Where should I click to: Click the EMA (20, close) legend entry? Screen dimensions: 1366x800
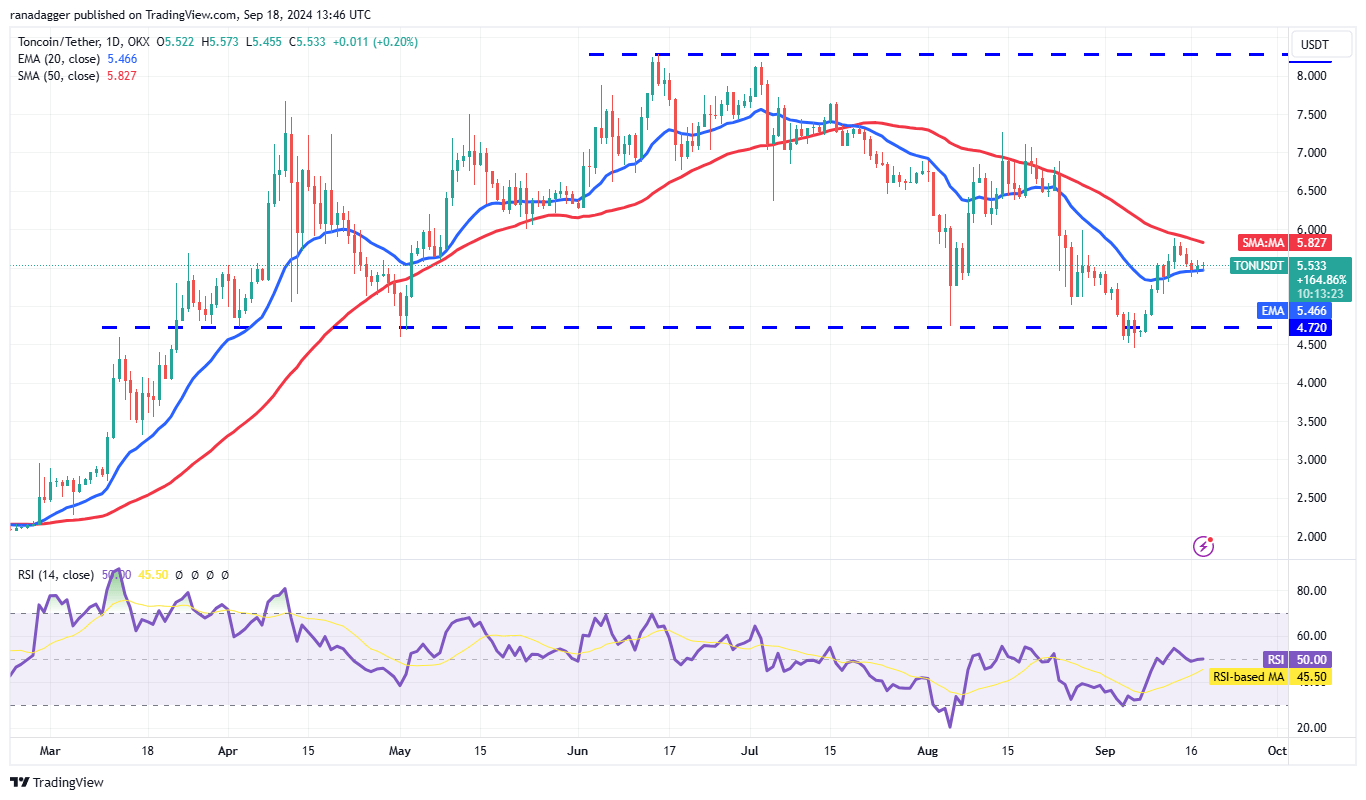point(59,59)
